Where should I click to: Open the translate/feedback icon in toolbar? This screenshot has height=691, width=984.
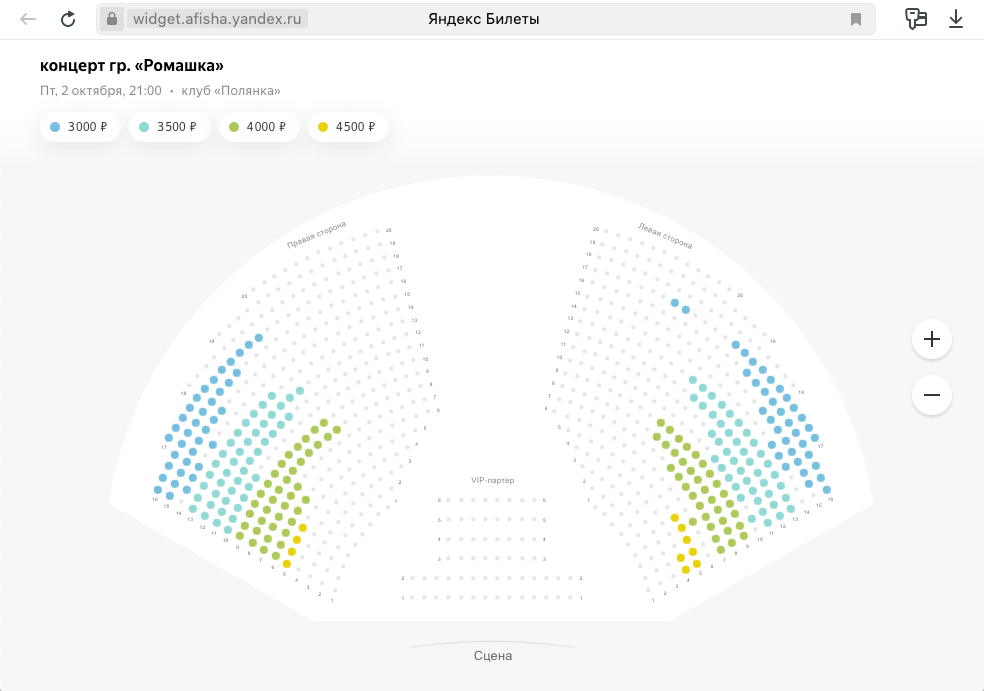pos(915,19)
